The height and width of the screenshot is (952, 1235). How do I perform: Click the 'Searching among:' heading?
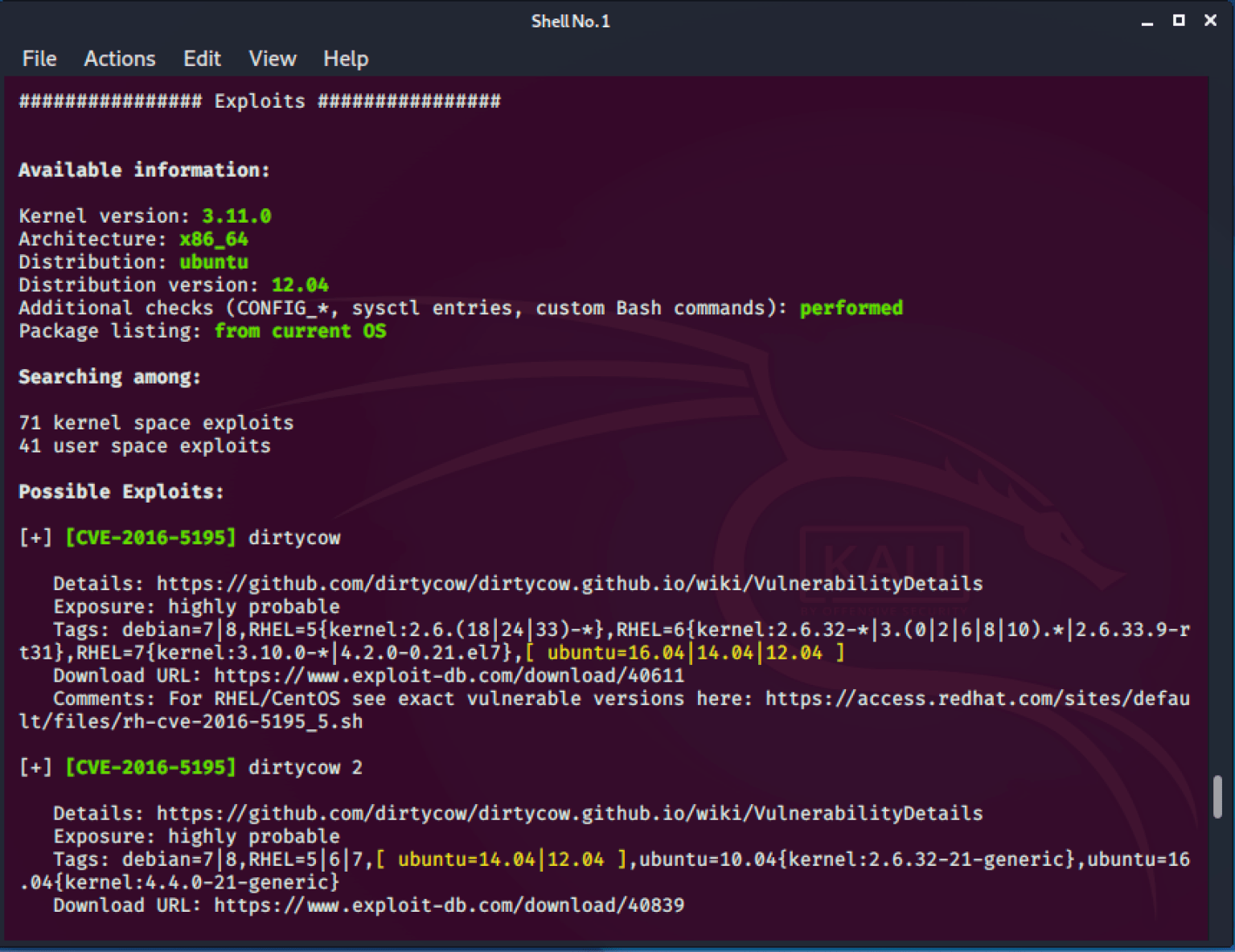click(x=109, y=378)
